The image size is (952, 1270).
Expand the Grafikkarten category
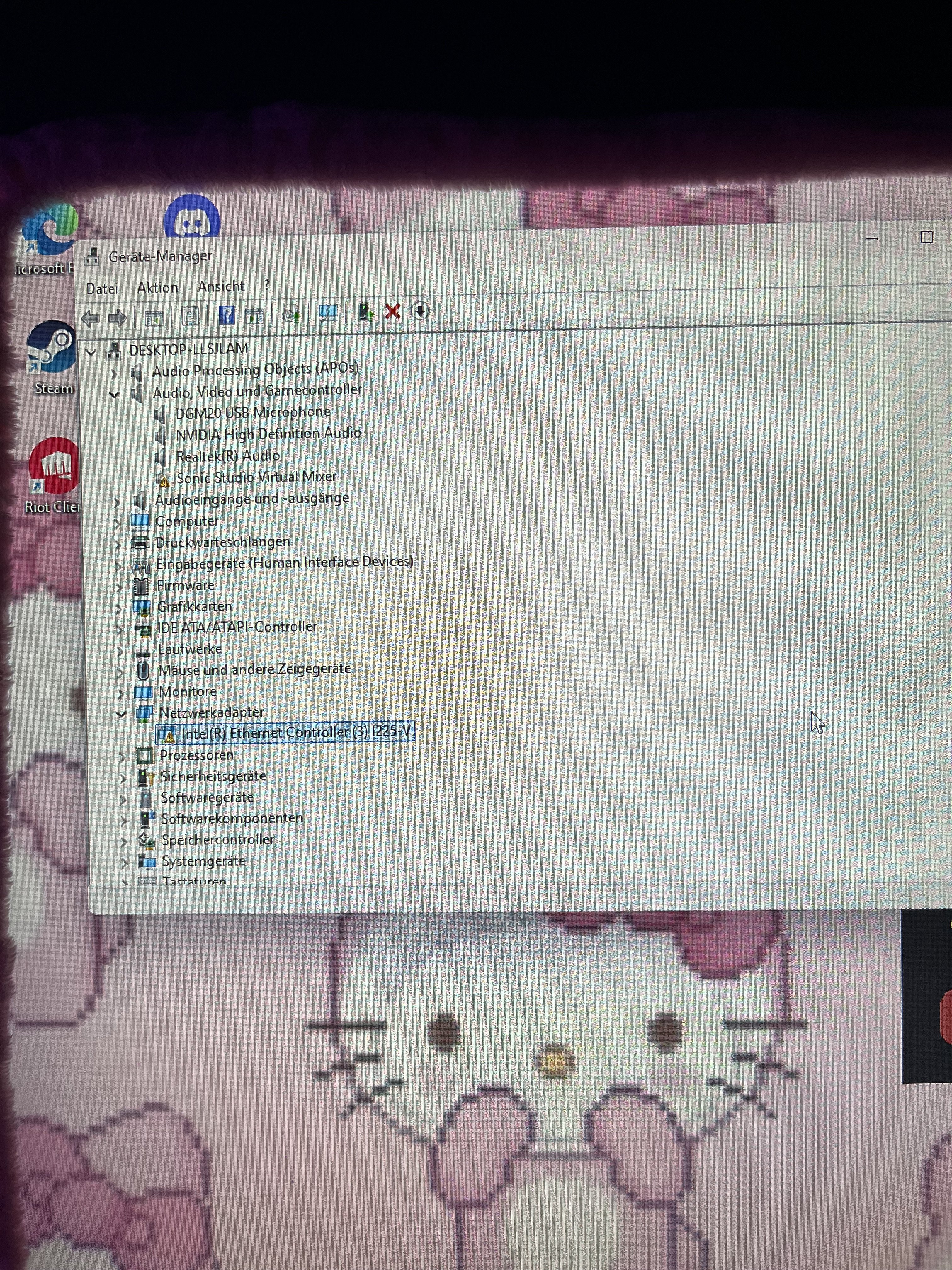coord(119,609)
